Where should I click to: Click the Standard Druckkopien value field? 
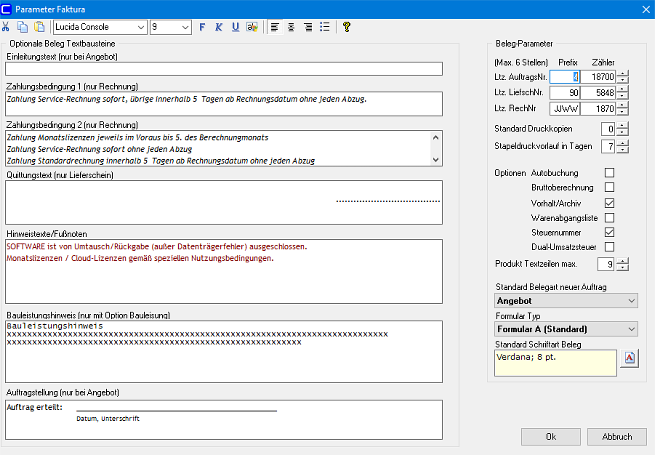(608, 129)
